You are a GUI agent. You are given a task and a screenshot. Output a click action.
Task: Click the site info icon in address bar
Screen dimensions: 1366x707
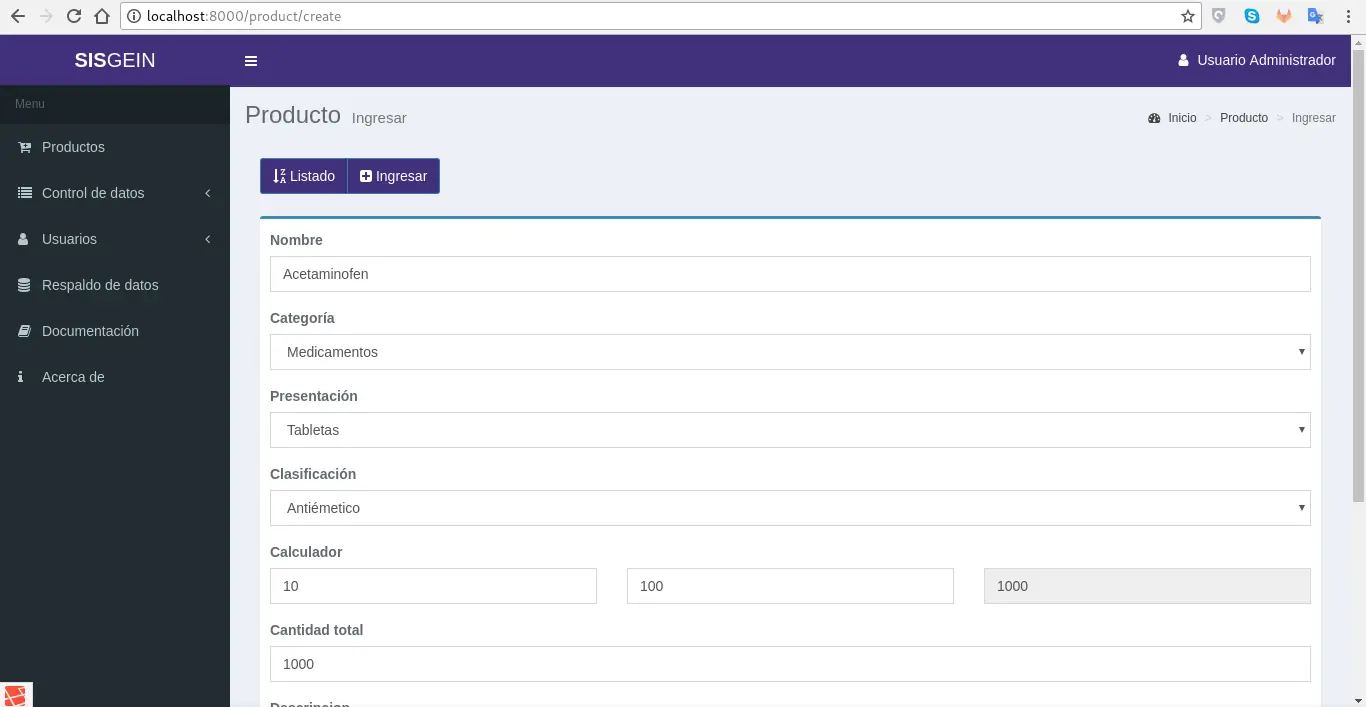pyautogui.click(x=134, y=16)
